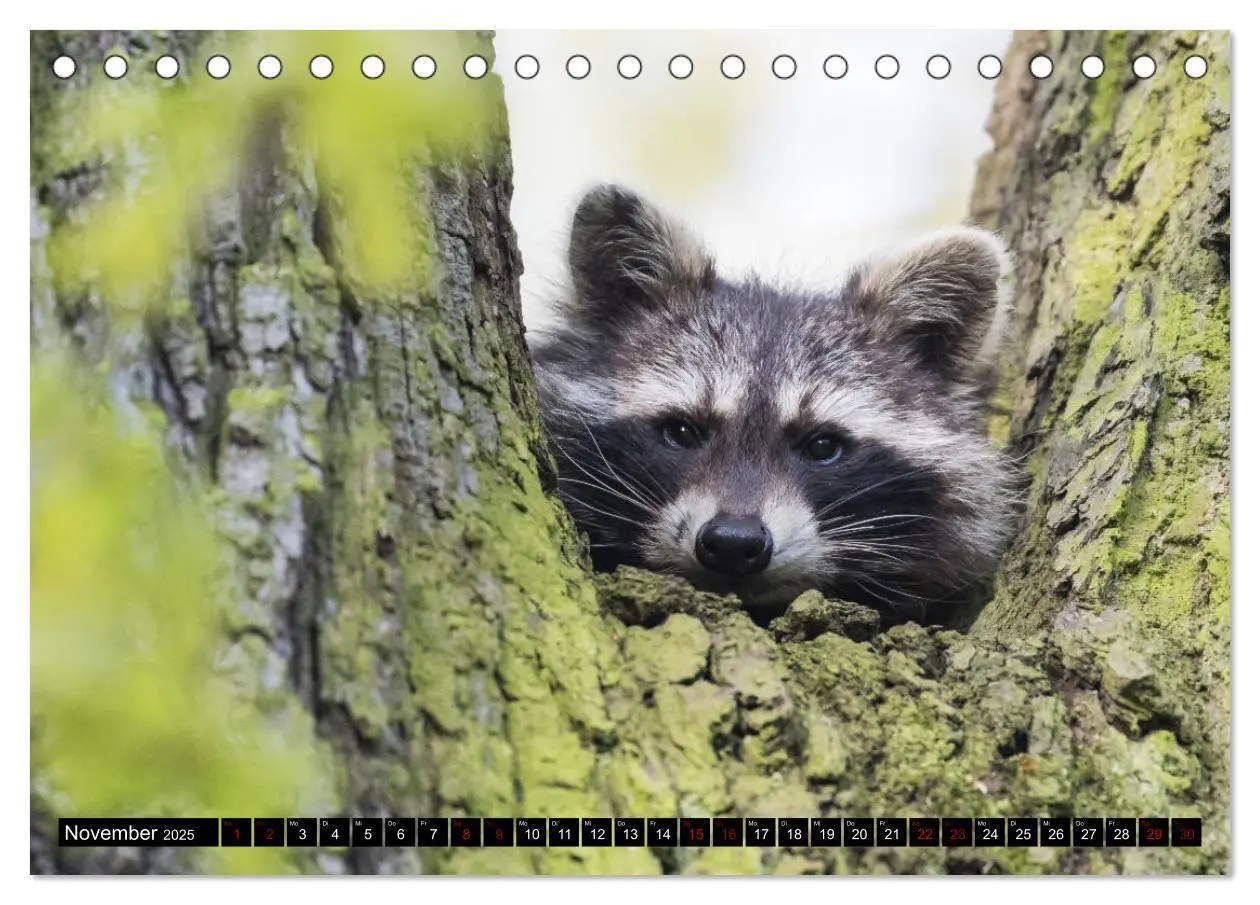Select date 19 in the calendar row
The height and width of the screenshot is (905, 1260).
pos(826,833)
